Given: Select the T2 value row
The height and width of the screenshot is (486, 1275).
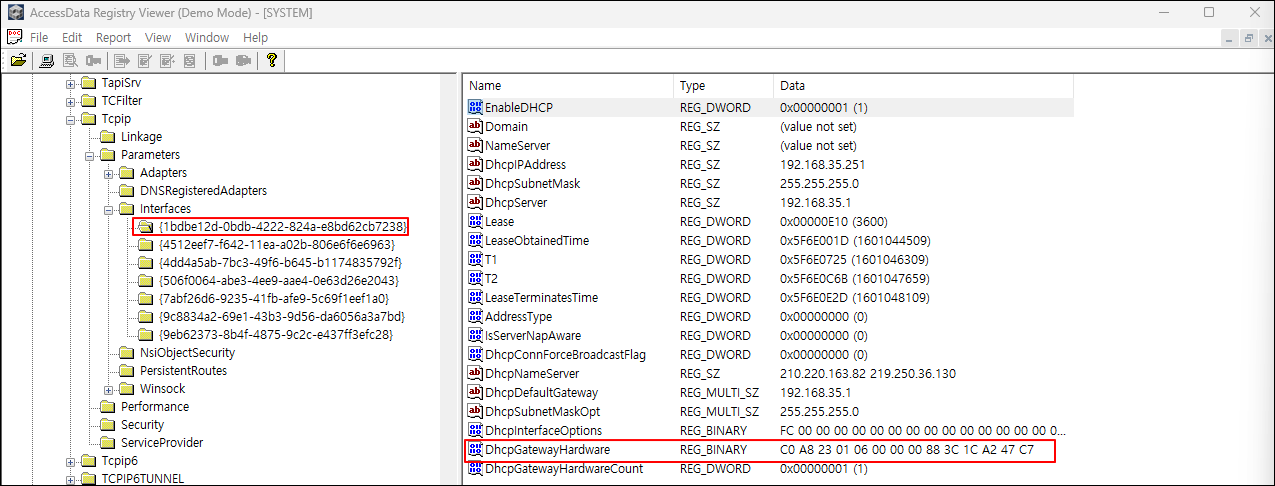Looking at the screenshot, I should [x=770, y=278].
